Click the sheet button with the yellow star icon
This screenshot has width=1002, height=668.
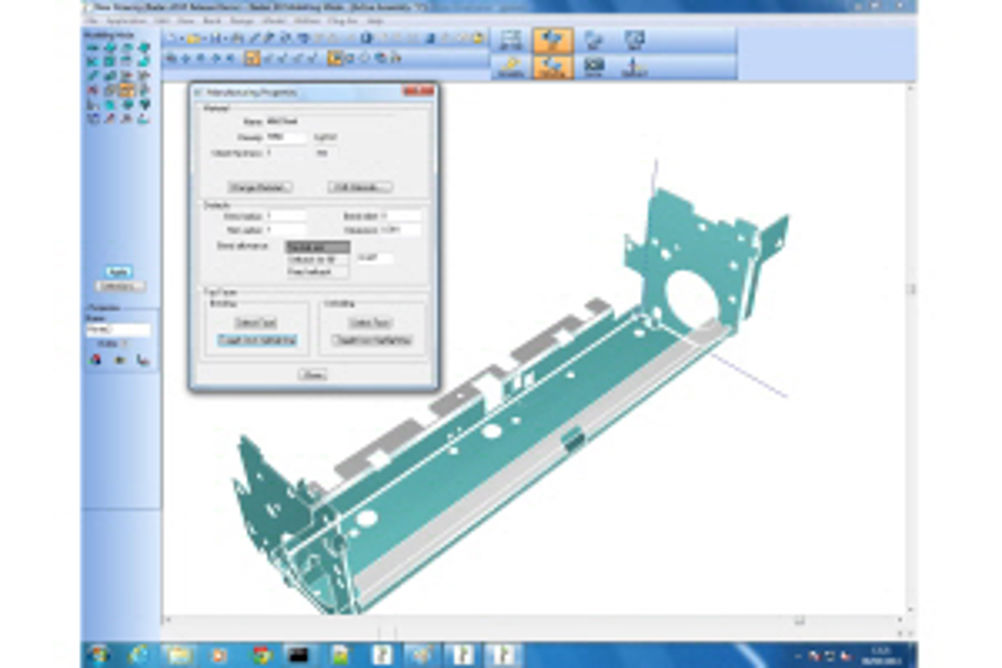pos(511,66)
